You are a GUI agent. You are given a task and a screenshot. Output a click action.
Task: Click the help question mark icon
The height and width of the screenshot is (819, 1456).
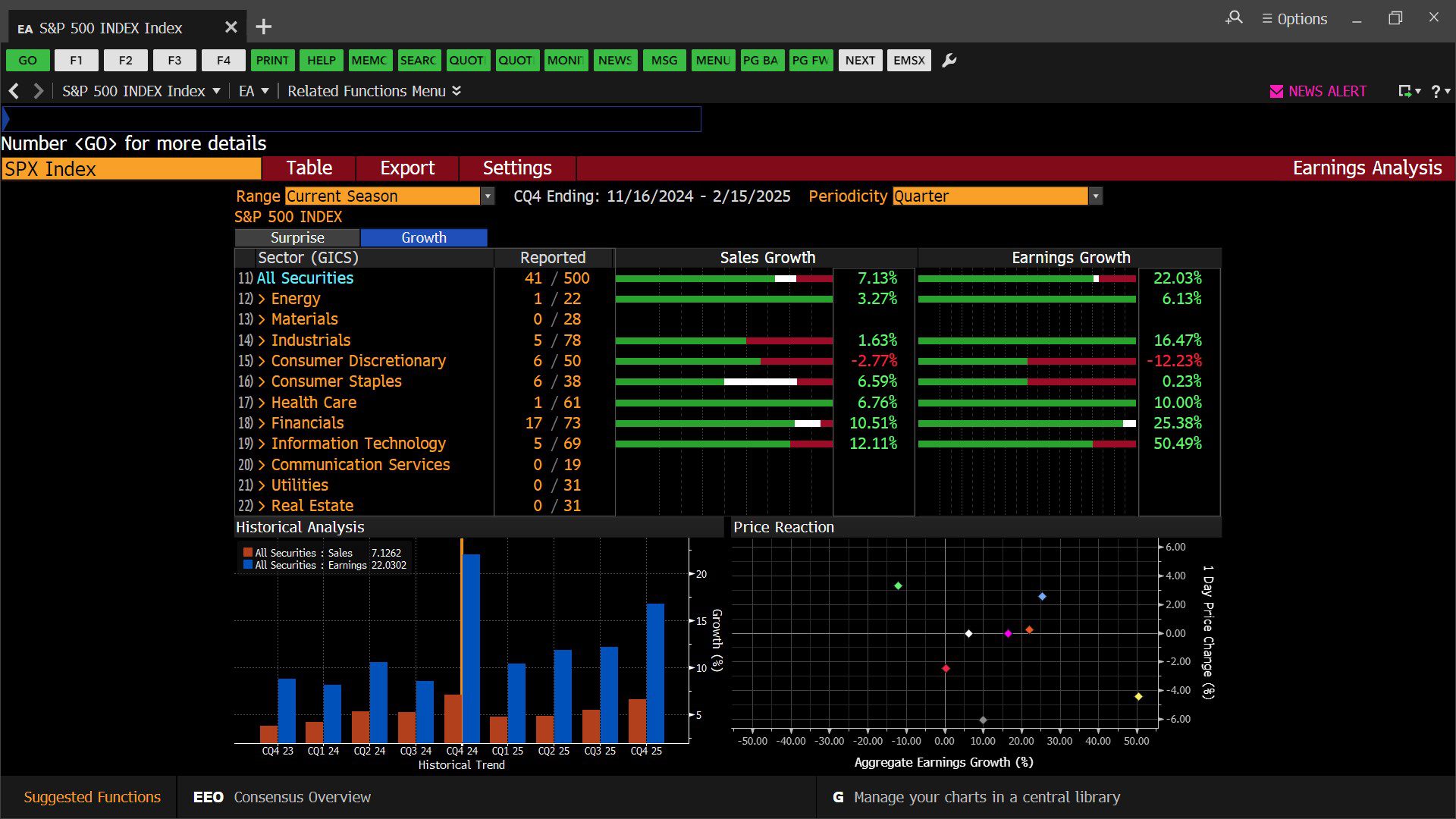pyautogui.click(x=1436, y=91)
